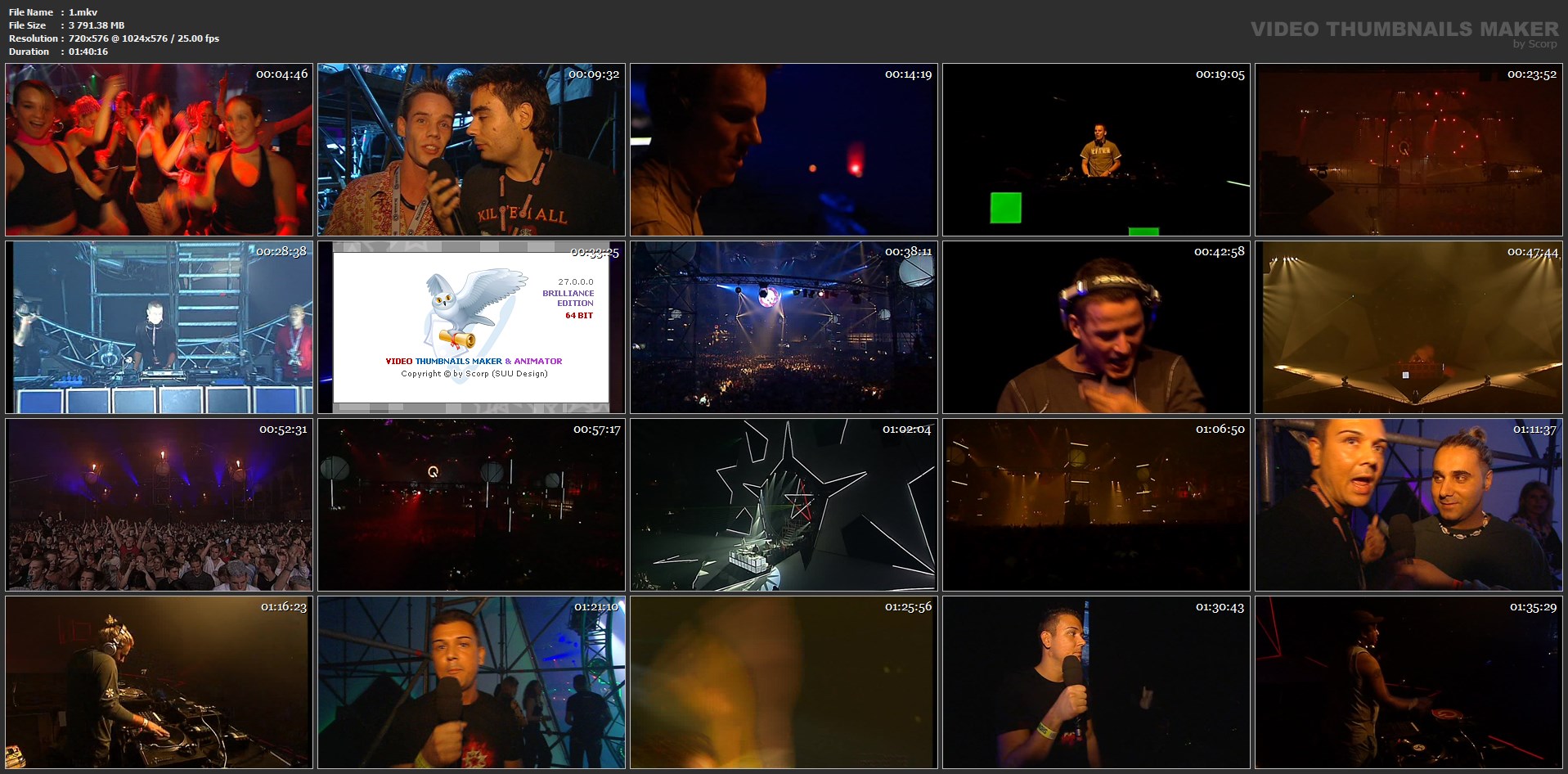This screenshot has width=1568, height=774.
Task: Open the two men thumbnail at 01:11:37
Action: (x=1409, y=505)
